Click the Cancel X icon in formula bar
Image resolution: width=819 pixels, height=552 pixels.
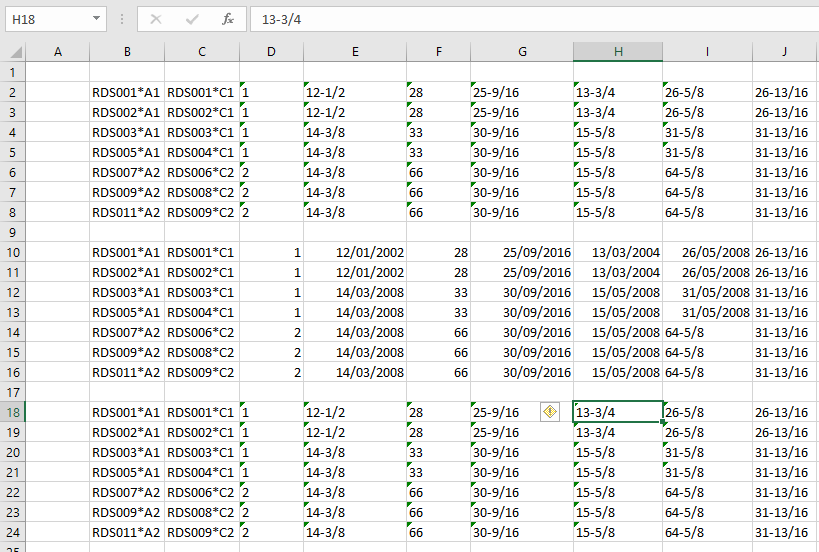[156, 19]
